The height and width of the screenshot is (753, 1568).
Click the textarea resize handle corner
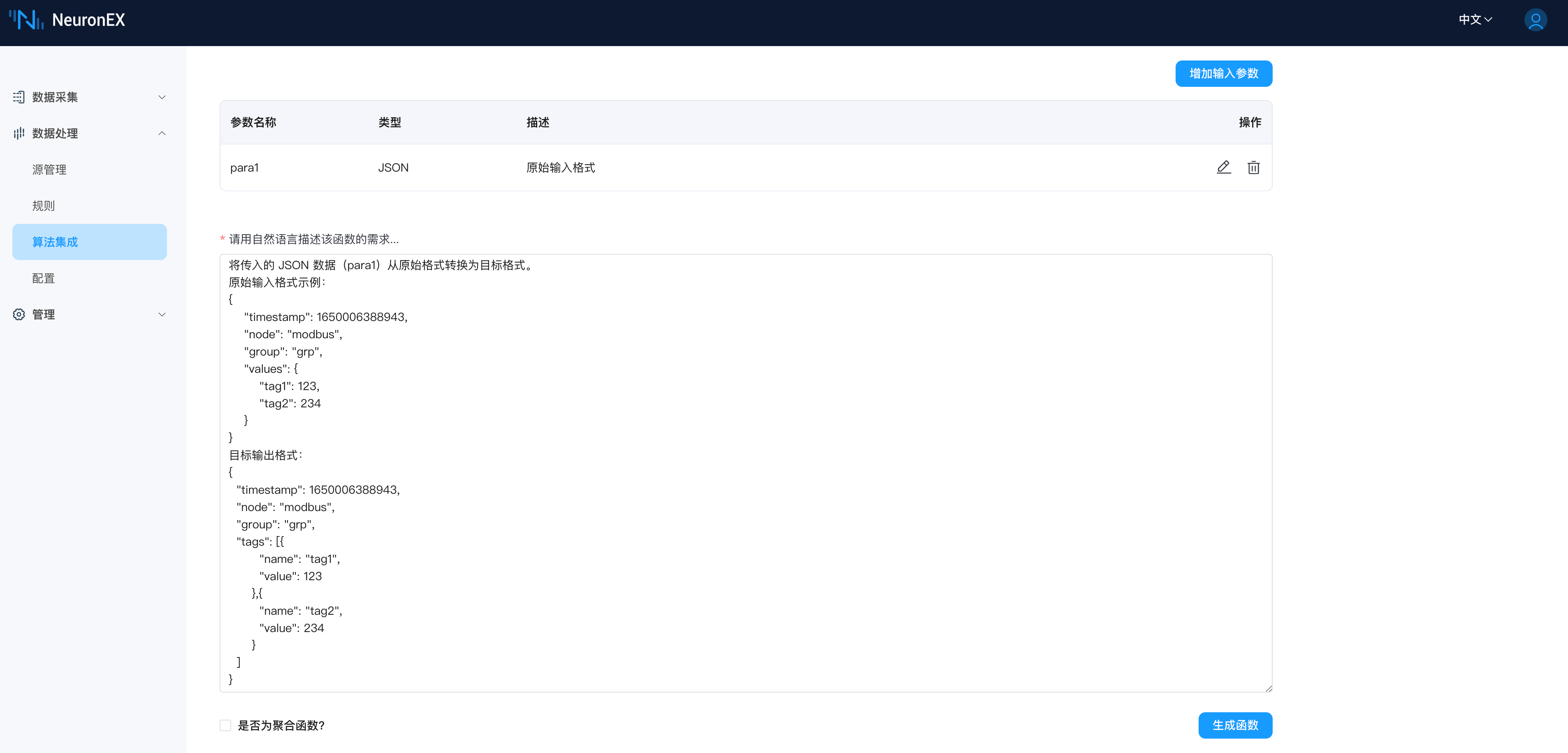(1268, 688)
